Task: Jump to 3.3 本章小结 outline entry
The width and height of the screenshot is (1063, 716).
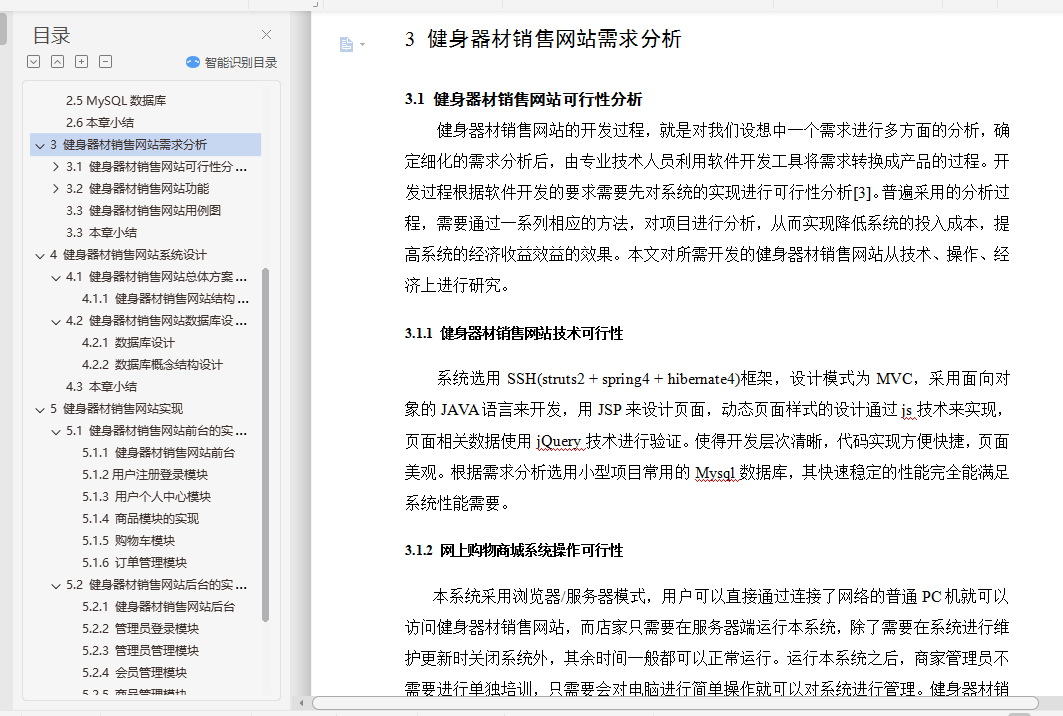Action: (x=102, y=233)
